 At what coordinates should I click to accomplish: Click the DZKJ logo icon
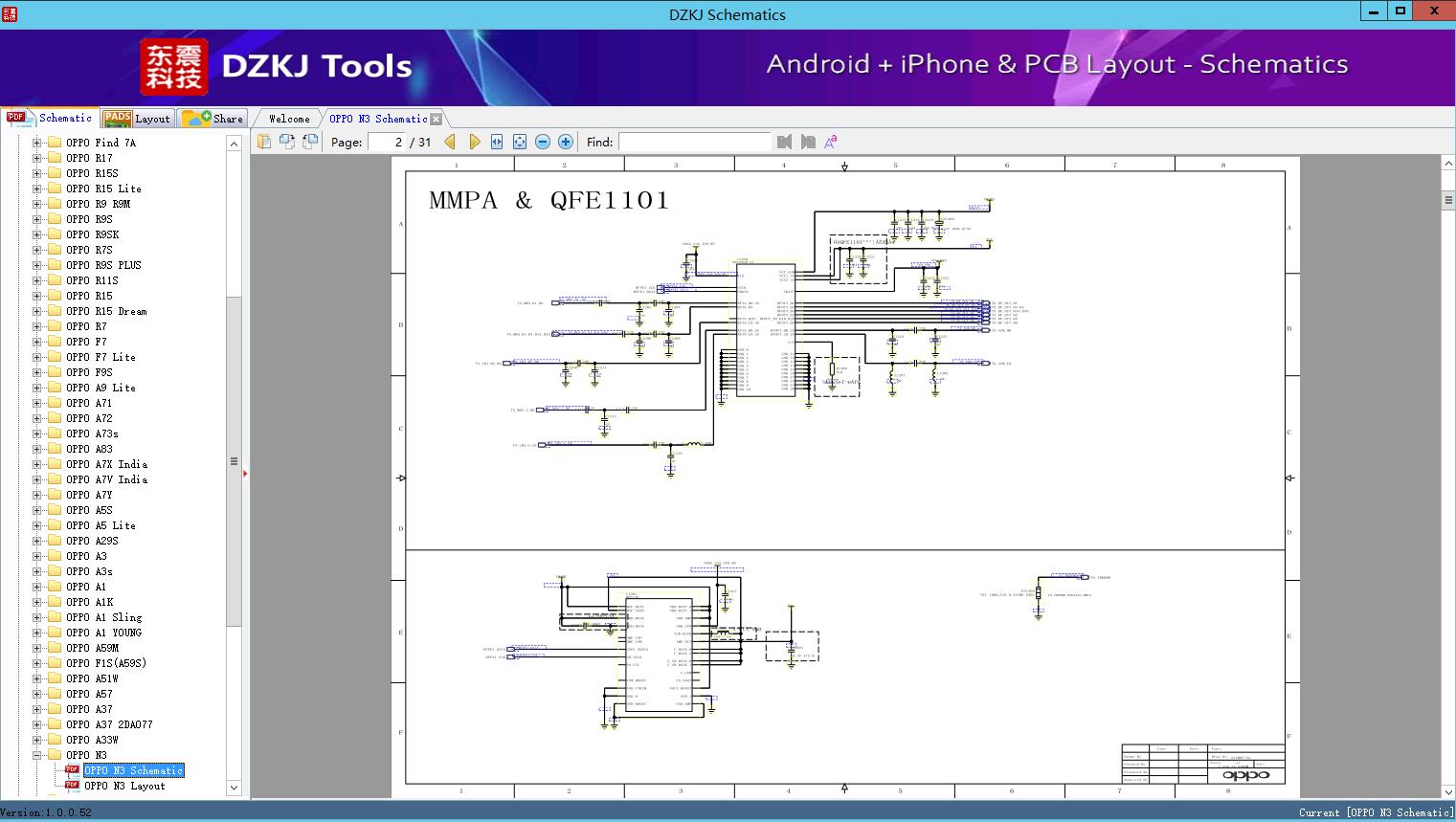(174, 67)
